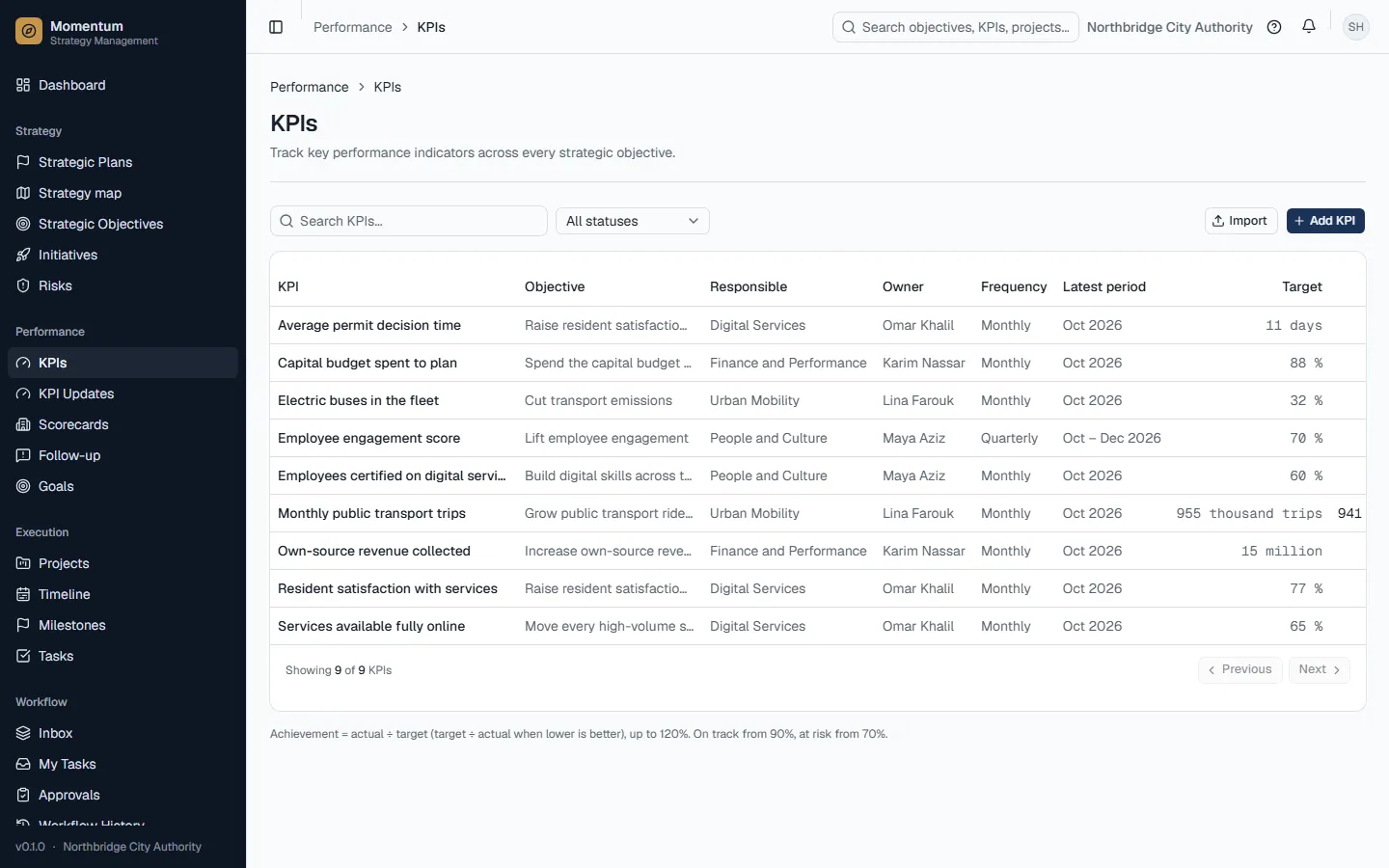Click the Follow-up message icon
Screen dimensions: 1389x868
(x=23, y=455)
